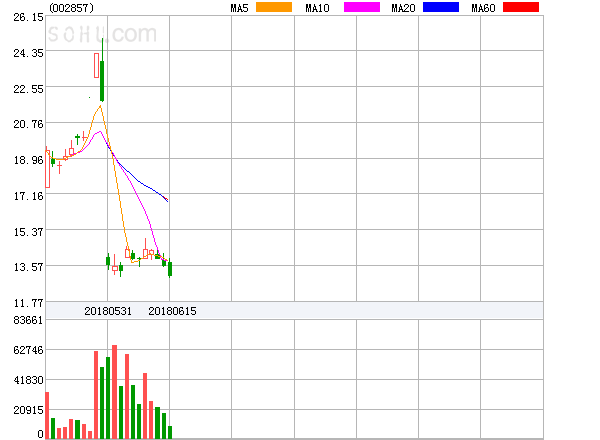Screen dimensions: 600x440
Task: Click the 20180615 date label
Action: pyautogui.click(x=172, y=311)
